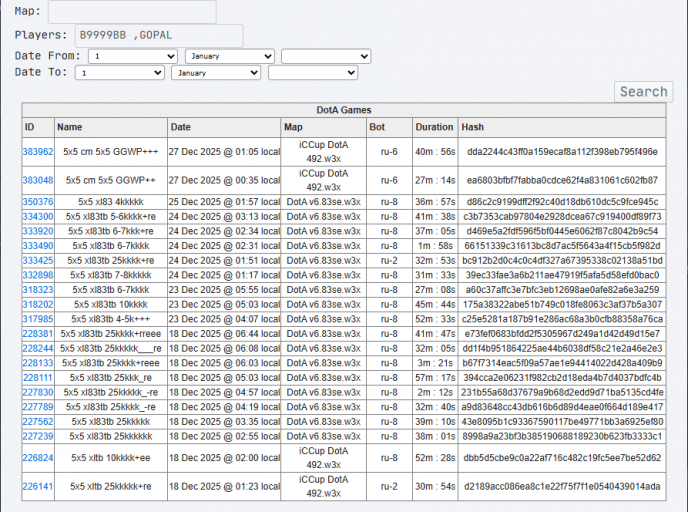Click the 'Date From:' label
688x512 pixels.
[x=47, y=56]
